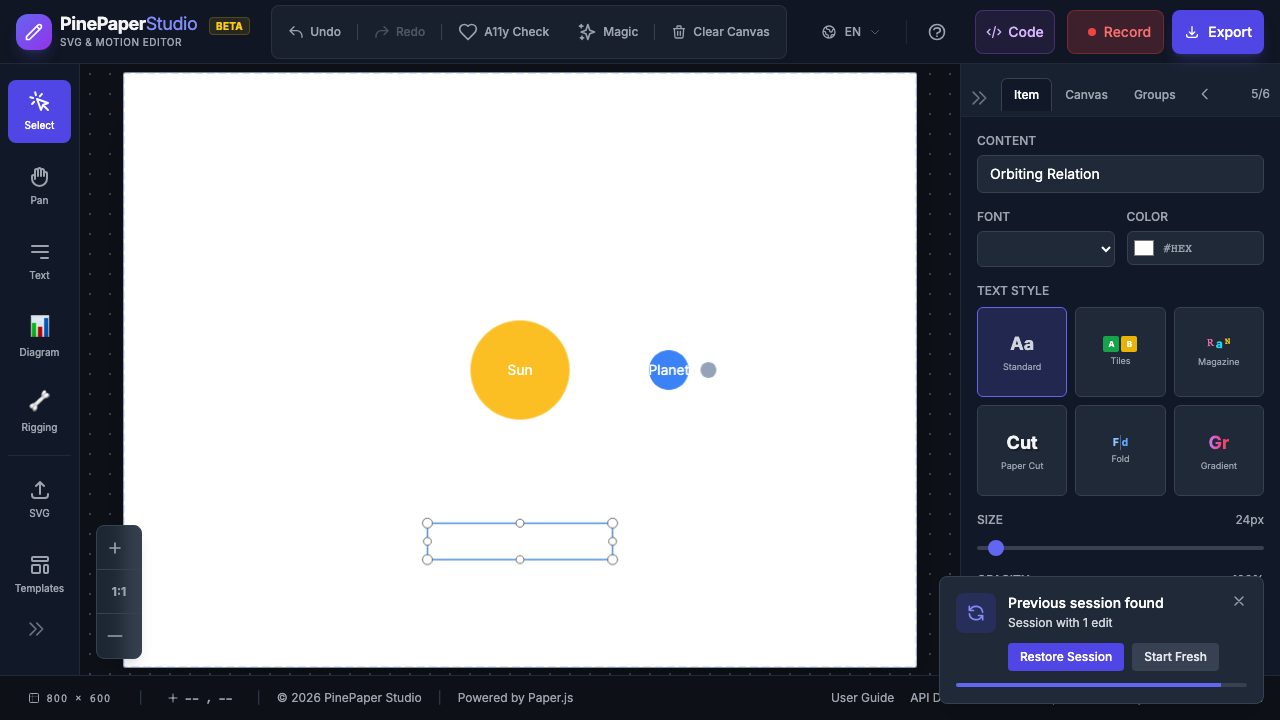Open the language selector dropdown
Screen dimensions: 1280x720
tap(848, 31)
